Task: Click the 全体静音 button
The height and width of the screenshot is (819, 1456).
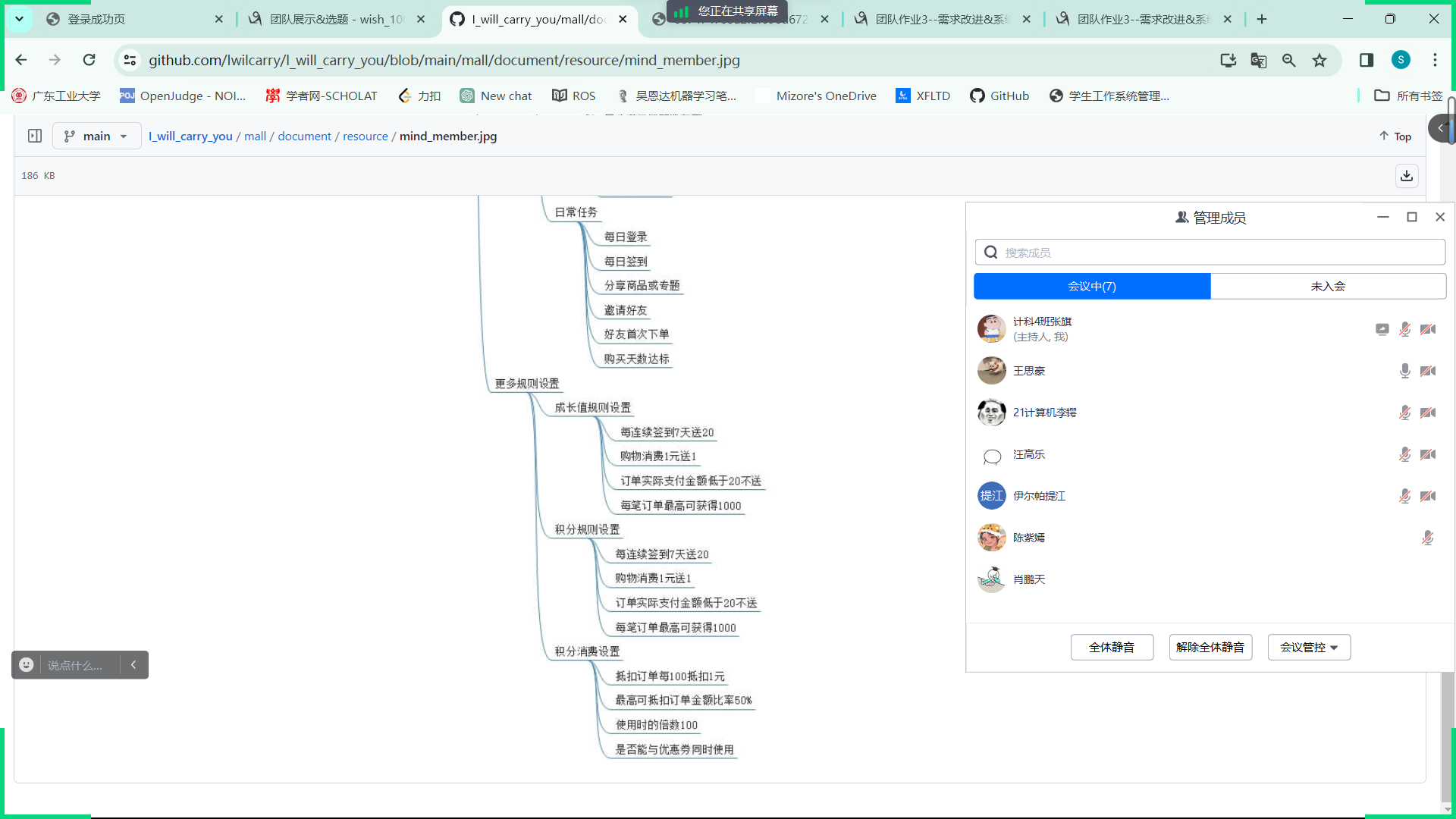Action: pyautogui.click(x=1112, y=647)
